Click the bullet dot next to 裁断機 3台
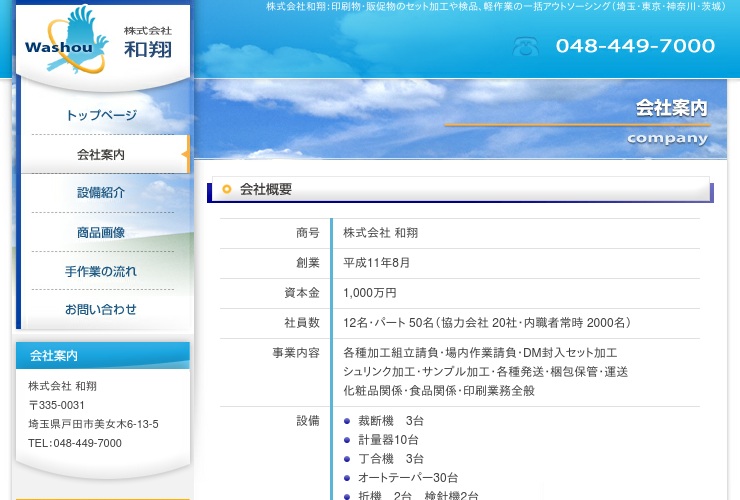Image resolution: width=740 pixels, height=500 pixels. click(347, 421)
